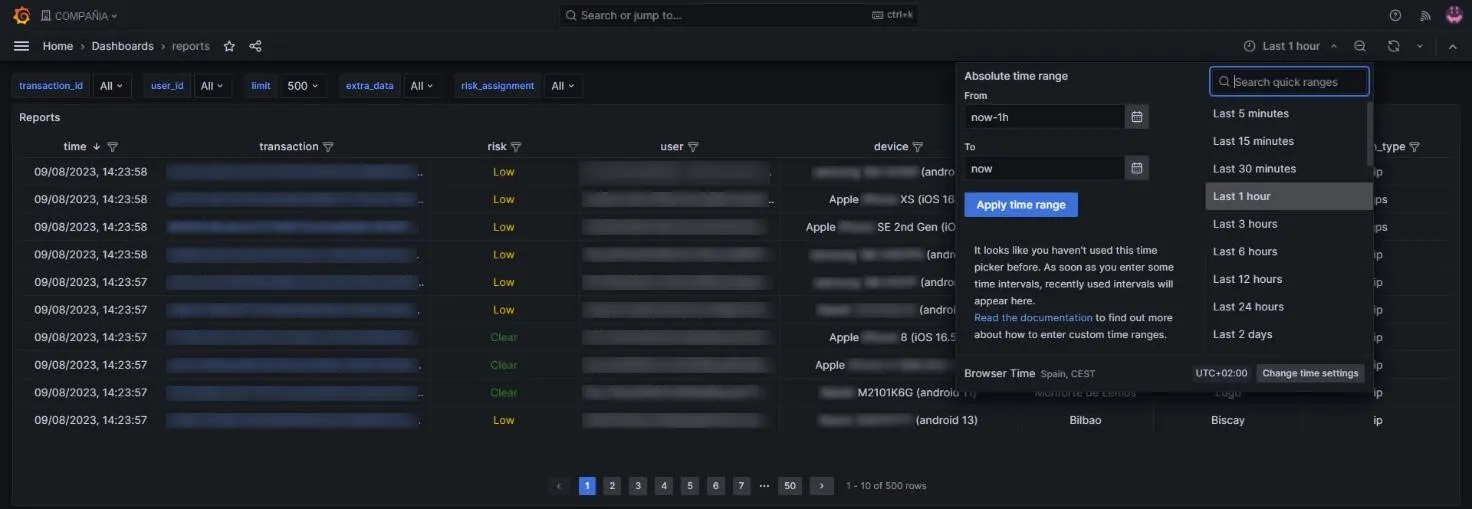Open the refresh interval dropdown arrow

pyautogui.click(x=1419, y=46)
